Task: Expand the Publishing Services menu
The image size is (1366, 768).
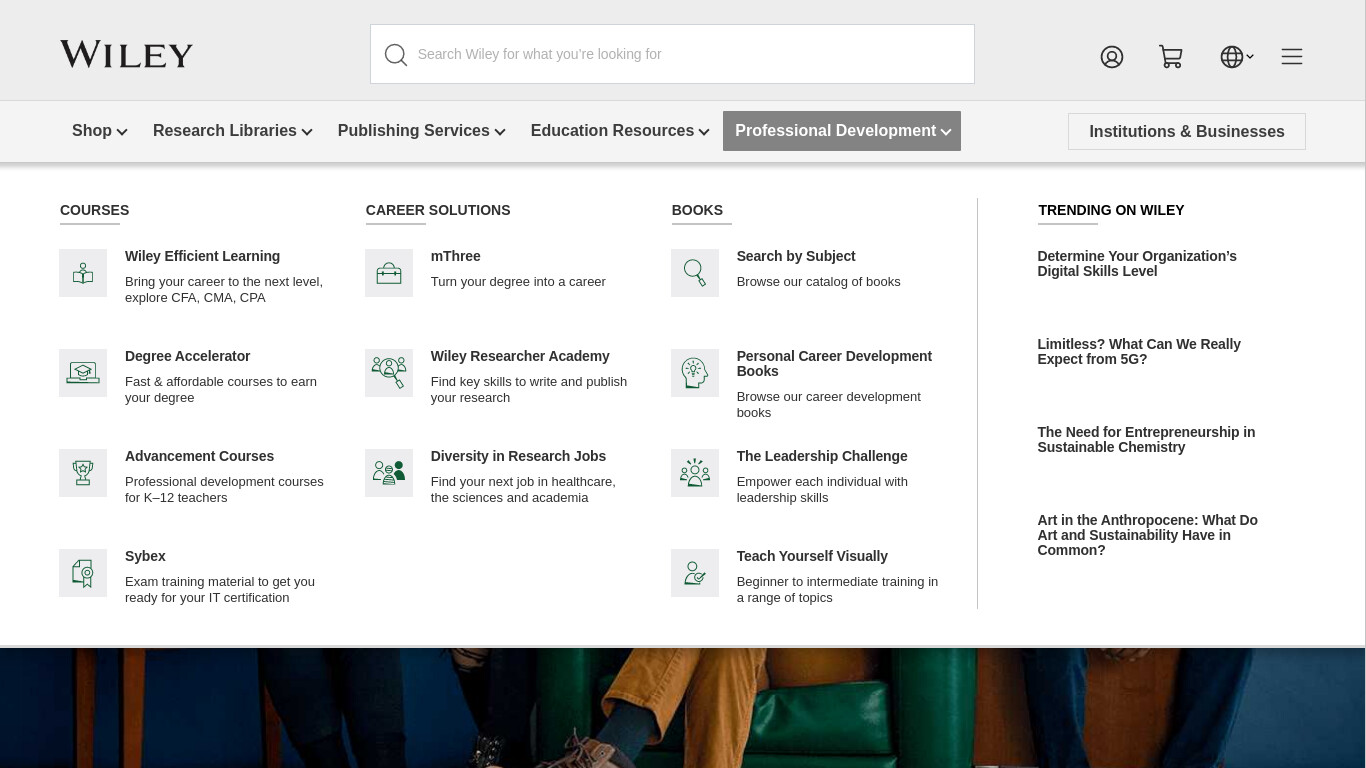Action: pyautogui.click(x=421, y=131)
